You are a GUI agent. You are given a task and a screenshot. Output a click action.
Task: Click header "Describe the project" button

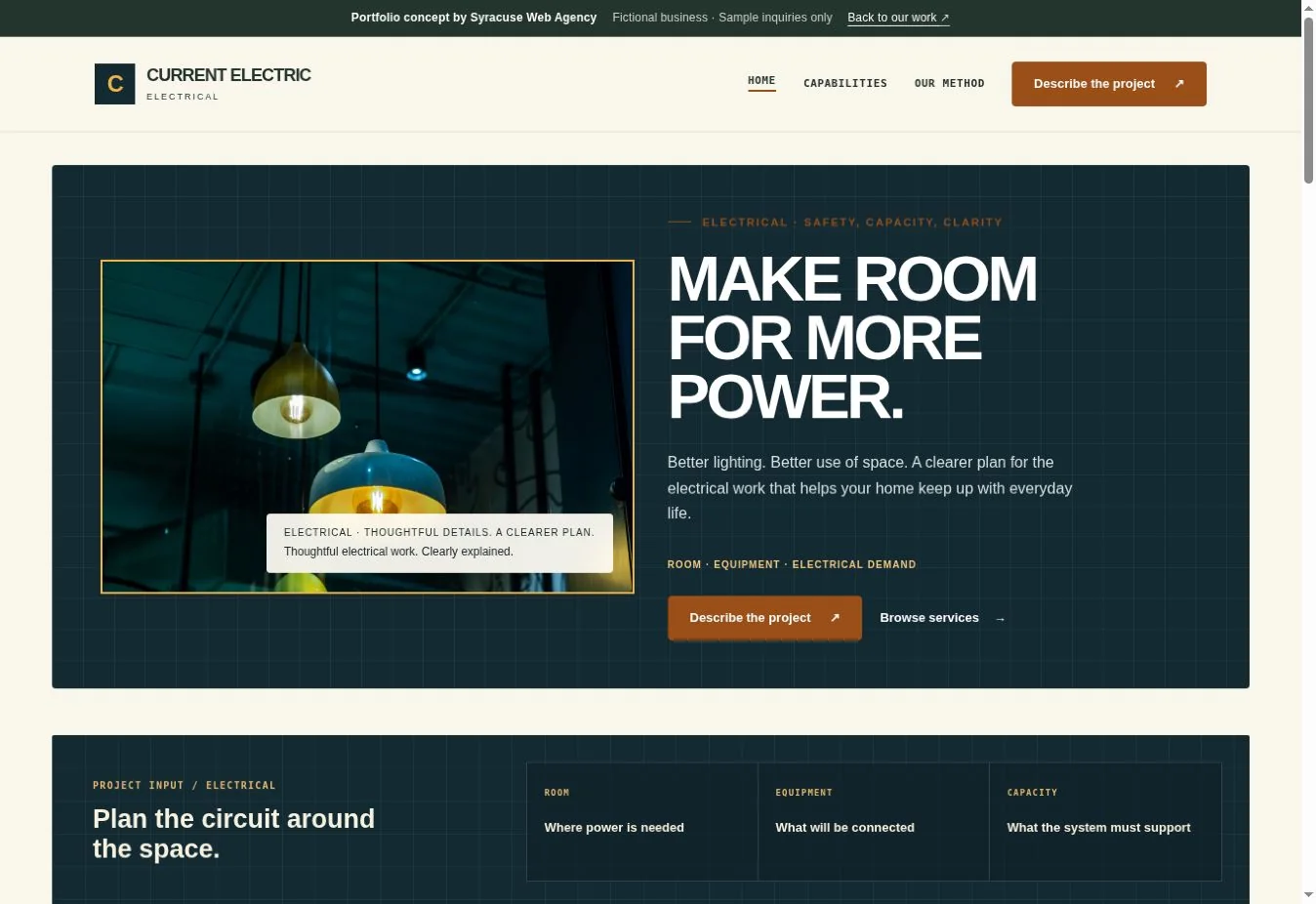click(1109, 84)
